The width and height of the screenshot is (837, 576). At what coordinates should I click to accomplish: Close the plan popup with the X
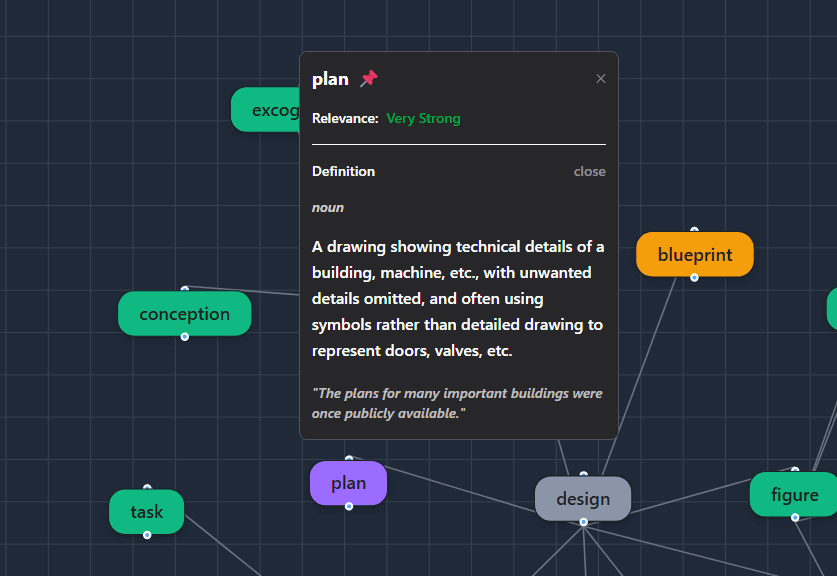click(x=601, y=79)
